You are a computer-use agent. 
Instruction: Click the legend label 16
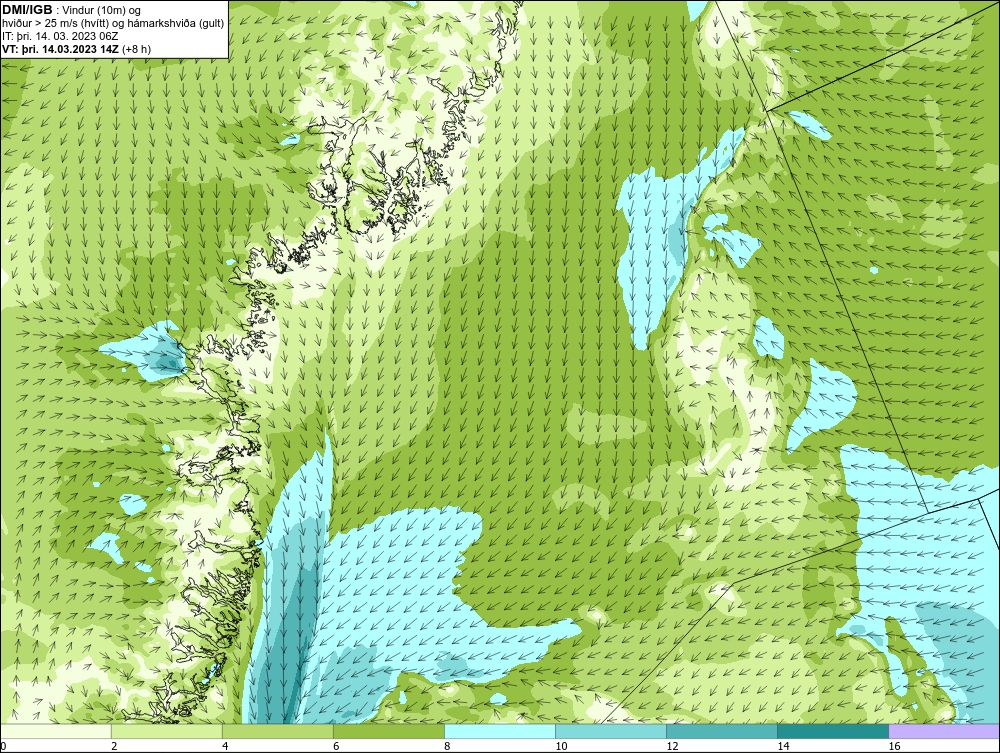pos(894,746)
